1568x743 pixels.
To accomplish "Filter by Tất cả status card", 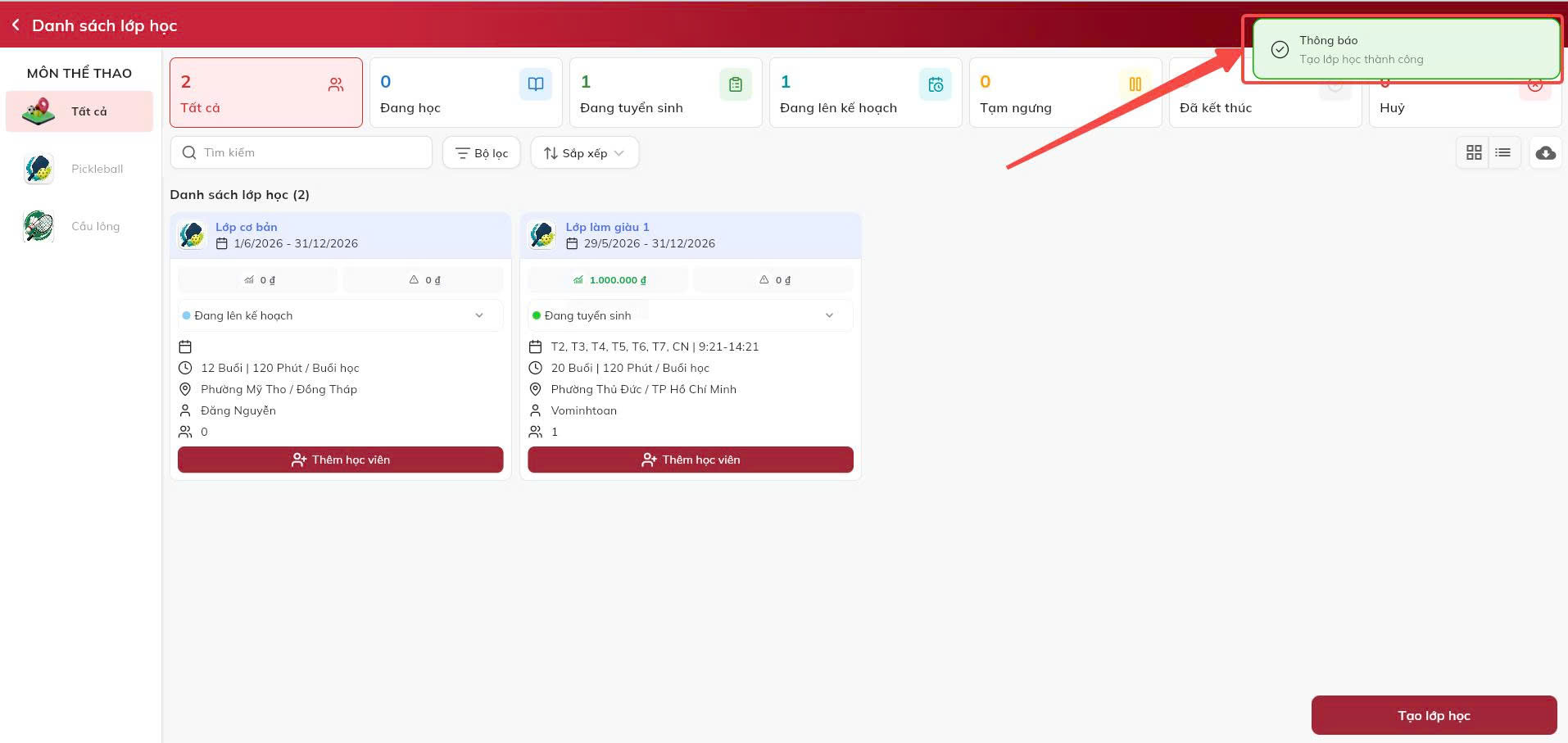I will 266,93.
